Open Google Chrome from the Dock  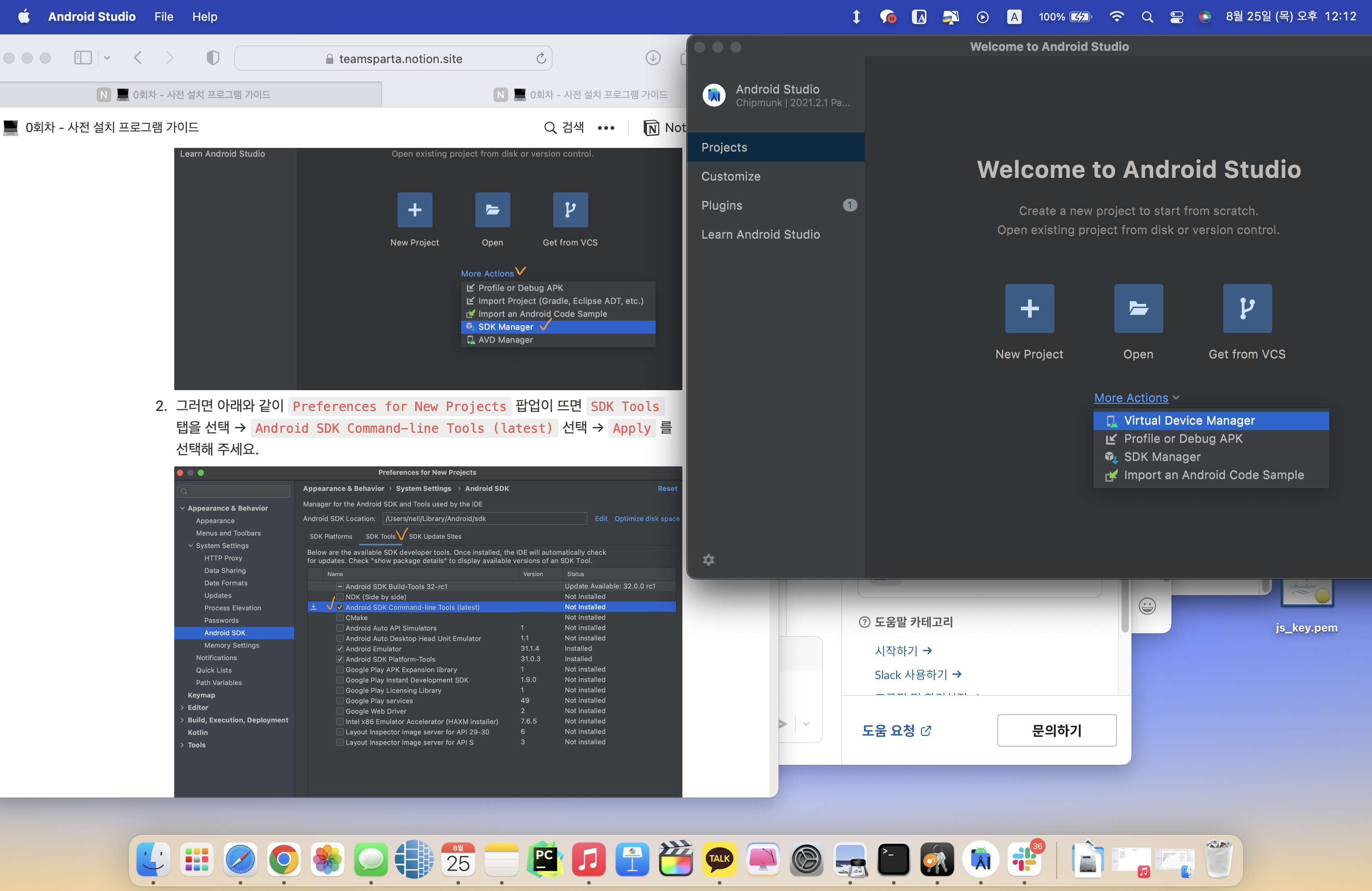[284, 859]
